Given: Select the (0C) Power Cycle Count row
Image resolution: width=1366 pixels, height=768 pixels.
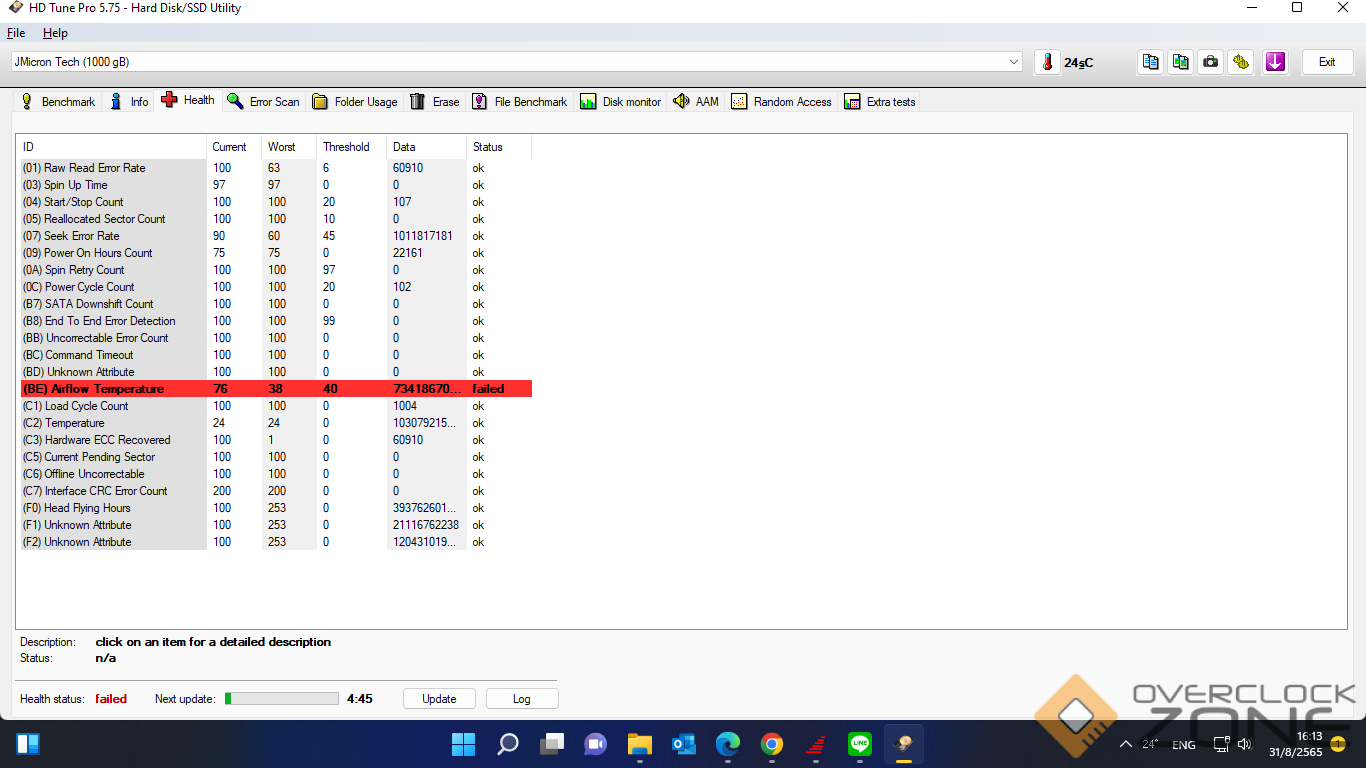Looking at the screenshot, I should [276, 287].
